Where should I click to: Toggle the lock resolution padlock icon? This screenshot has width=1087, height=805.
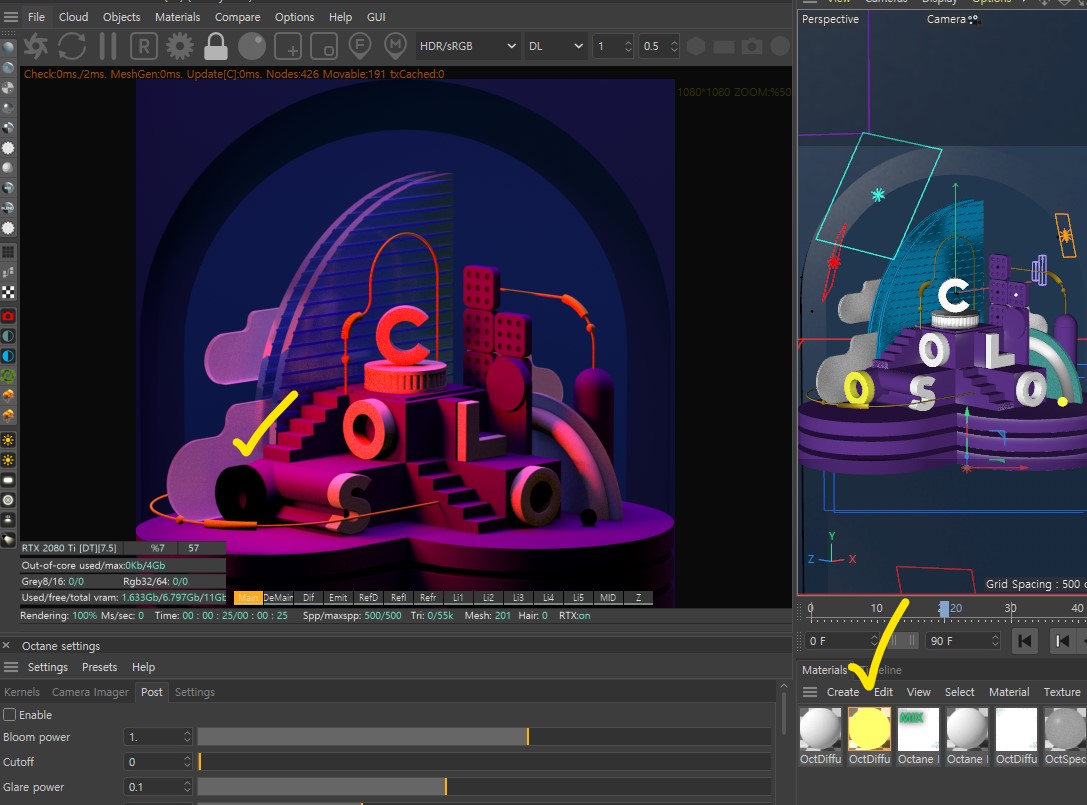tap(216, 46)
